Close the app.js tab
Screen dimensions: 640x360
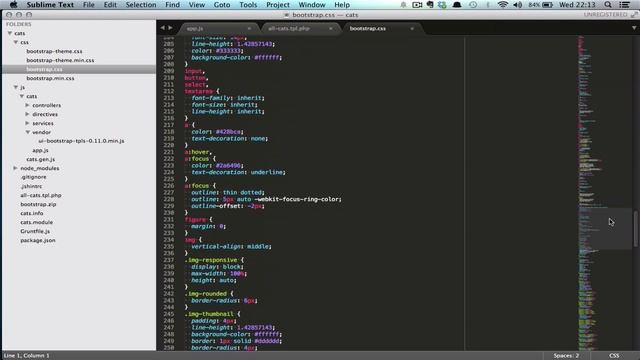249,29
